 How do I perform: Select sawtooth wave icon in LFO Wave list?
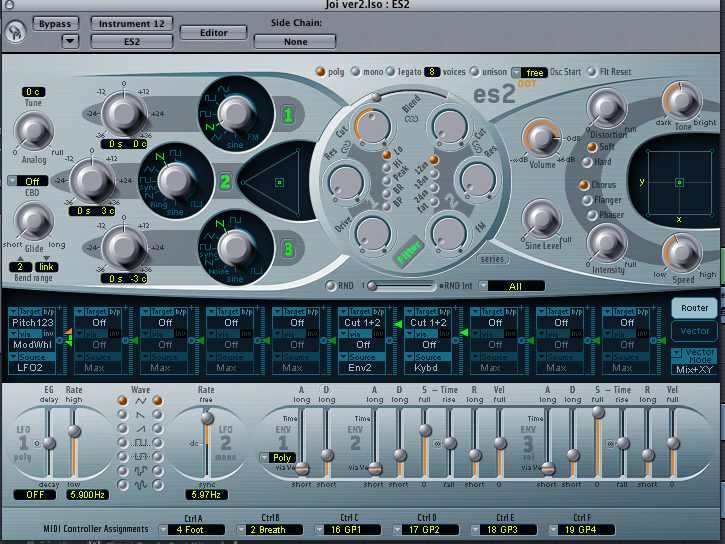[x=140, y=416]
